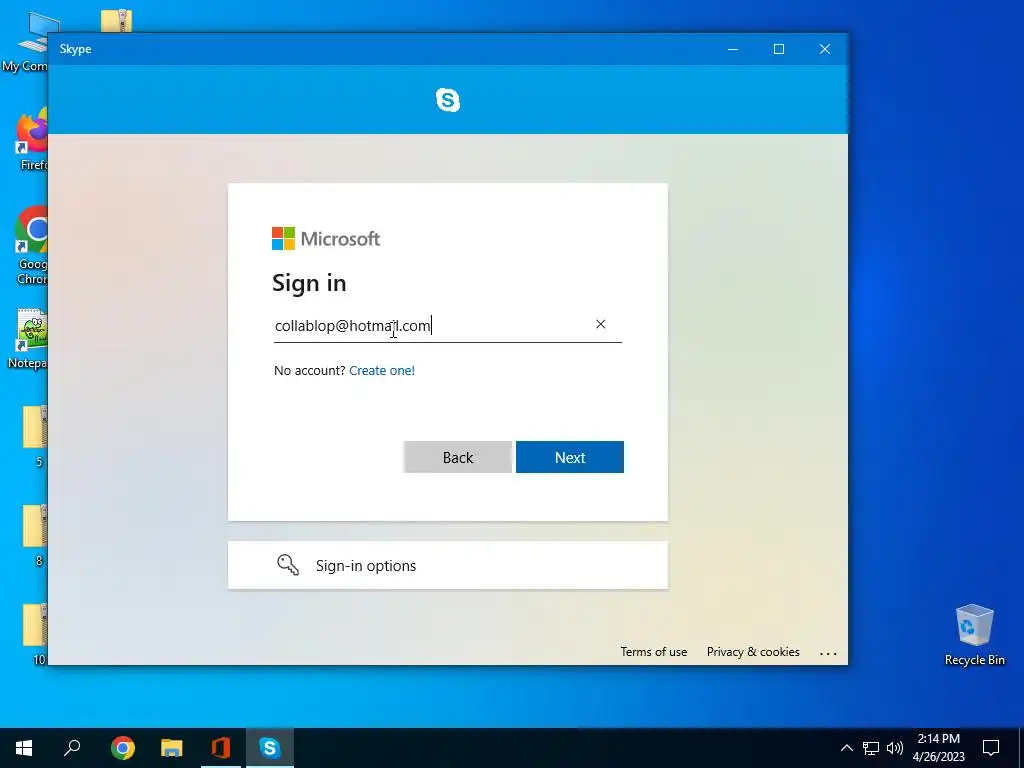Open the Privacy & cookies link
Viewport: 1024px width, 768px height.
[753, 652]
